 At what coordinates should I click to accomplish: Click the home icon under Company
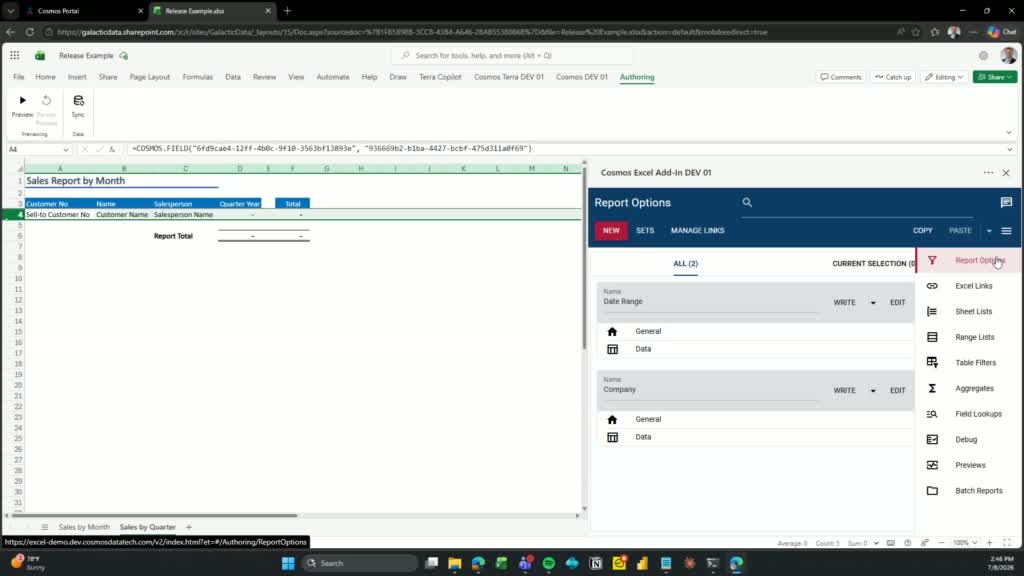pyautogui.click(x=612, y=419)
